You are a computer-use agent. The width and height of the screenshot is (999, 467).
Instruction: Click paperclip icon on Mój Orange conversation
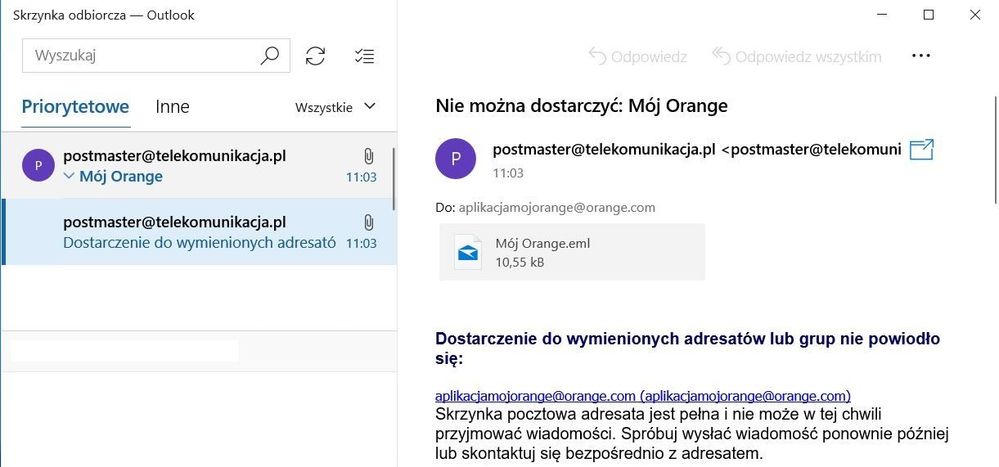point(368,156)
